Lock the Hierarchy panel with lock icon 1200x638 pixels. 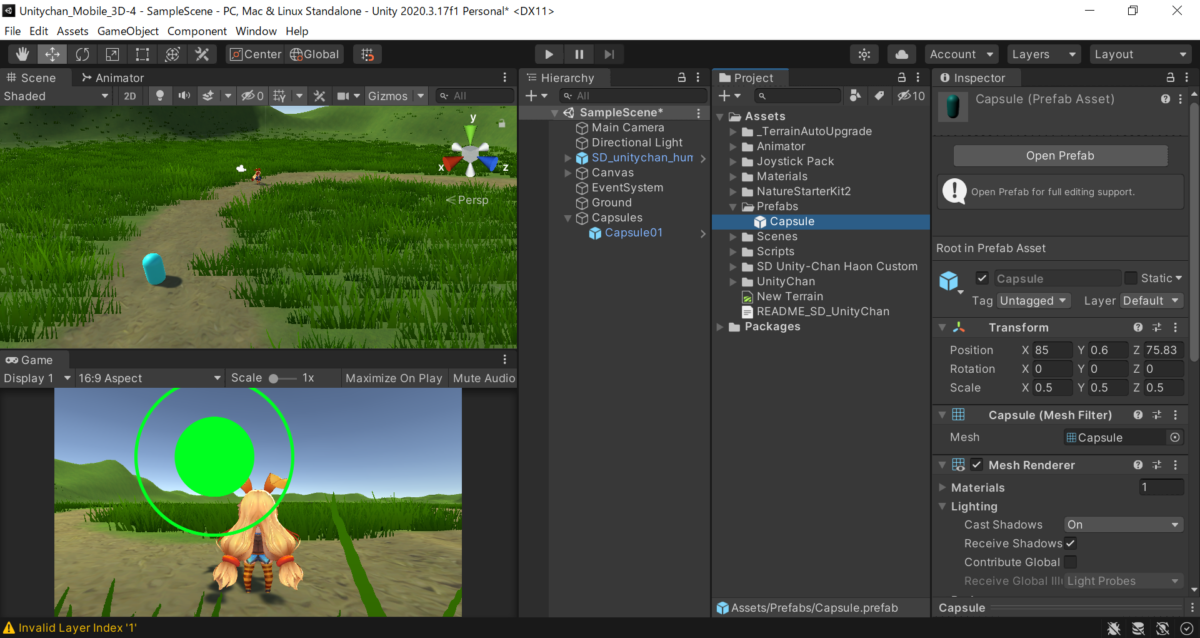[x=681, y=78]
